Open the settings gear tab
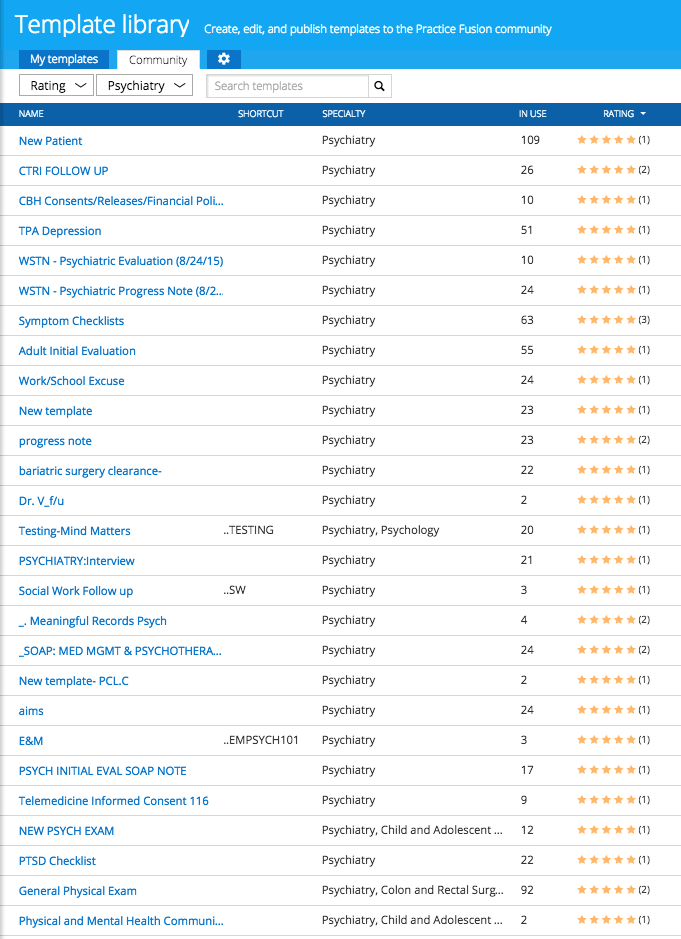The image size is (681, 939). 224,59
